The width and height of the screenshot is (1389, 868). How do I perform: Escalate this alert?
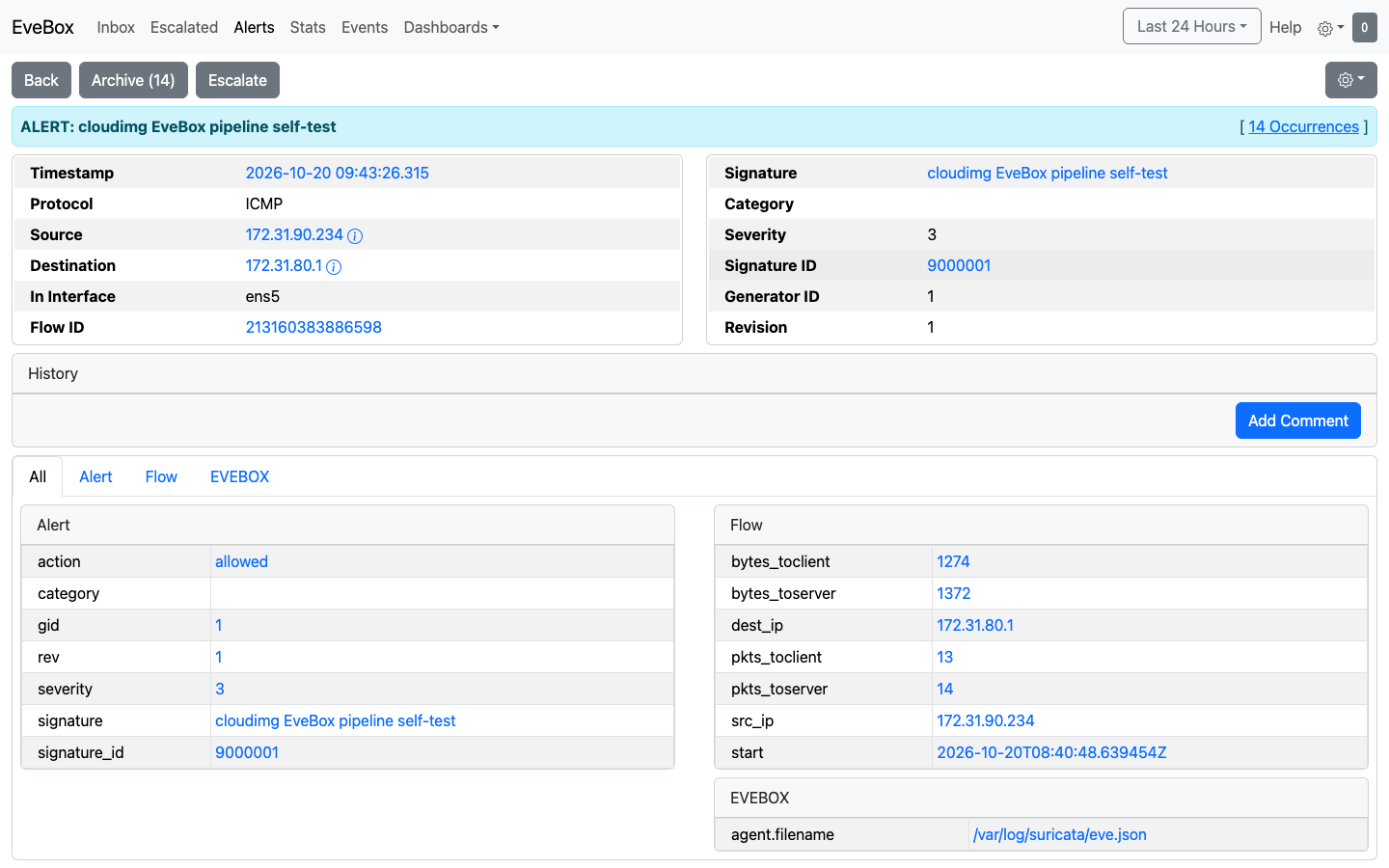pyautogui.click(x=237, y=80)
